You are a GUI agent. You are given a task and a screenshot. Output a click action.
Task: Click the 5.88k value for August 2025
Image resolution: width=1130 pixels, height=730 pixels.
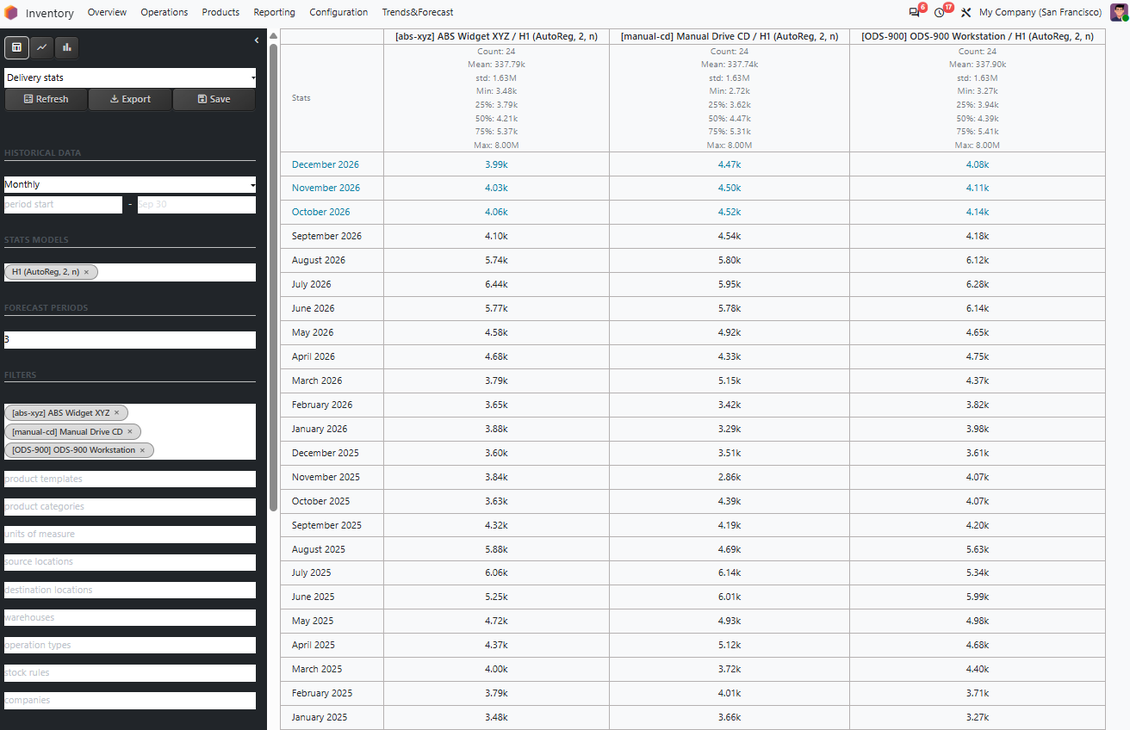click(x=497, y=549)
